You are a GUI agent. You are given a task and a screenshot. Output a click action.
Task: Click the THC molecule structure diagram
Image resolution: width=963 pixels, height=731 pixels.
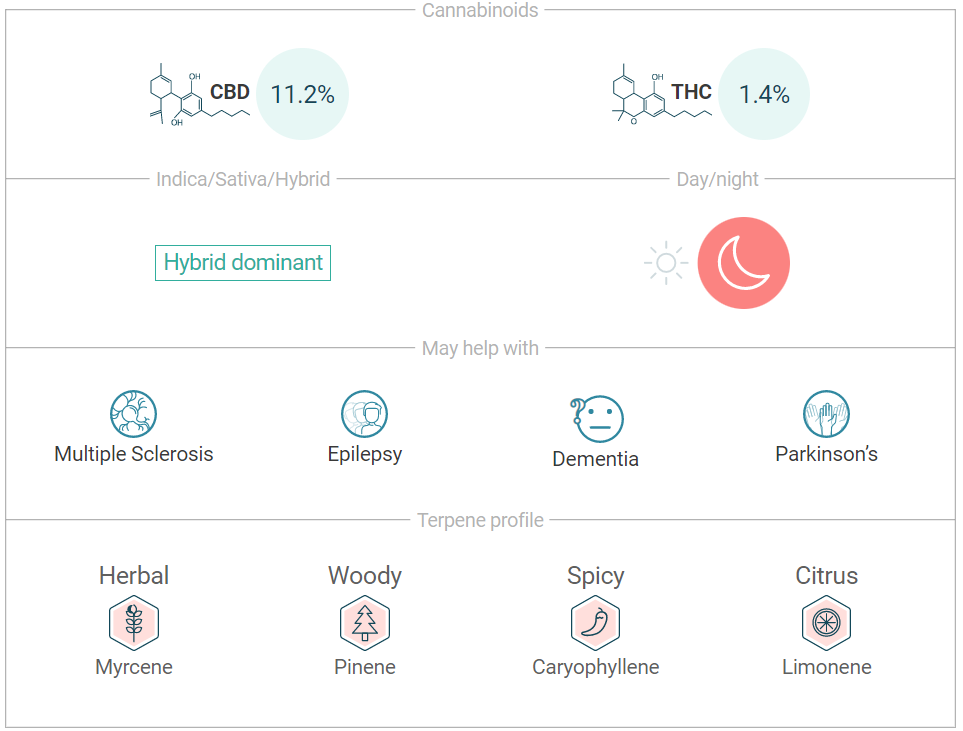662,94
